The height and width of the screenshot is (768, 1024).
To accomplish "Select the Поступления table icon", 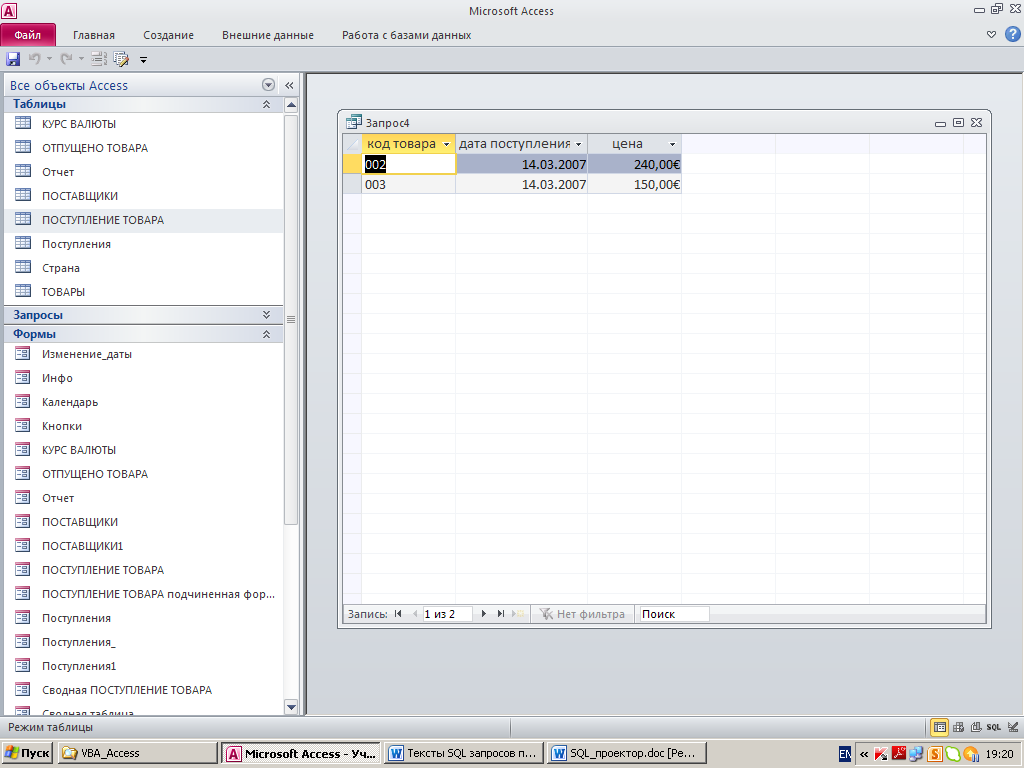I will point(23,243).
